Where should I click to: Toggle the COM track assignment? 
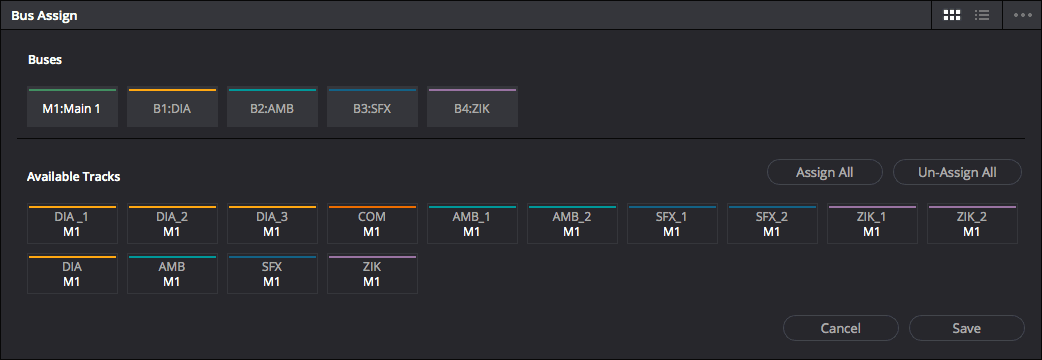pos(372,224)
